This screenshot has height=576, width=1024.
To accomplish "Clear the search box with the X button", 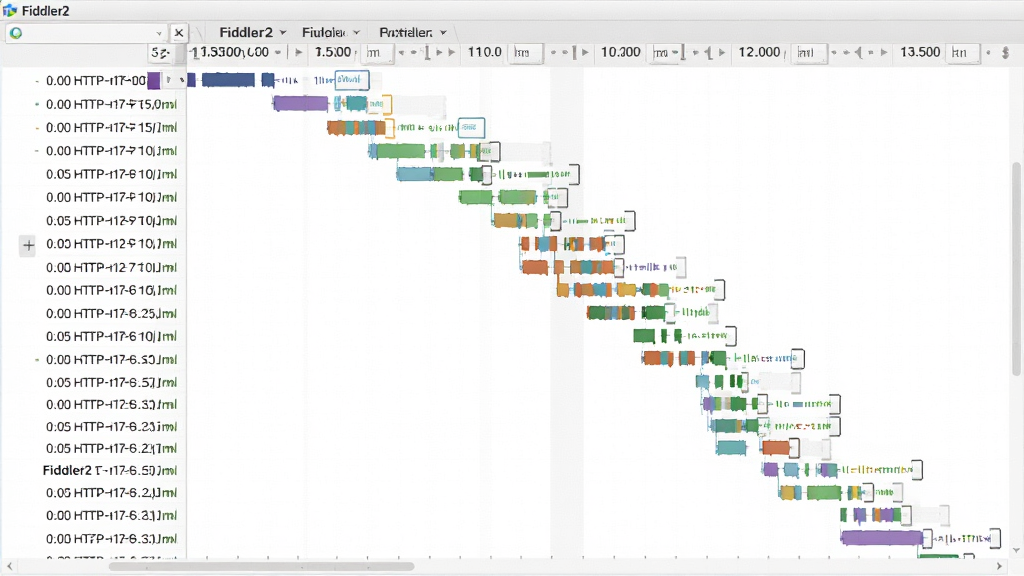I will click(178, 33).
